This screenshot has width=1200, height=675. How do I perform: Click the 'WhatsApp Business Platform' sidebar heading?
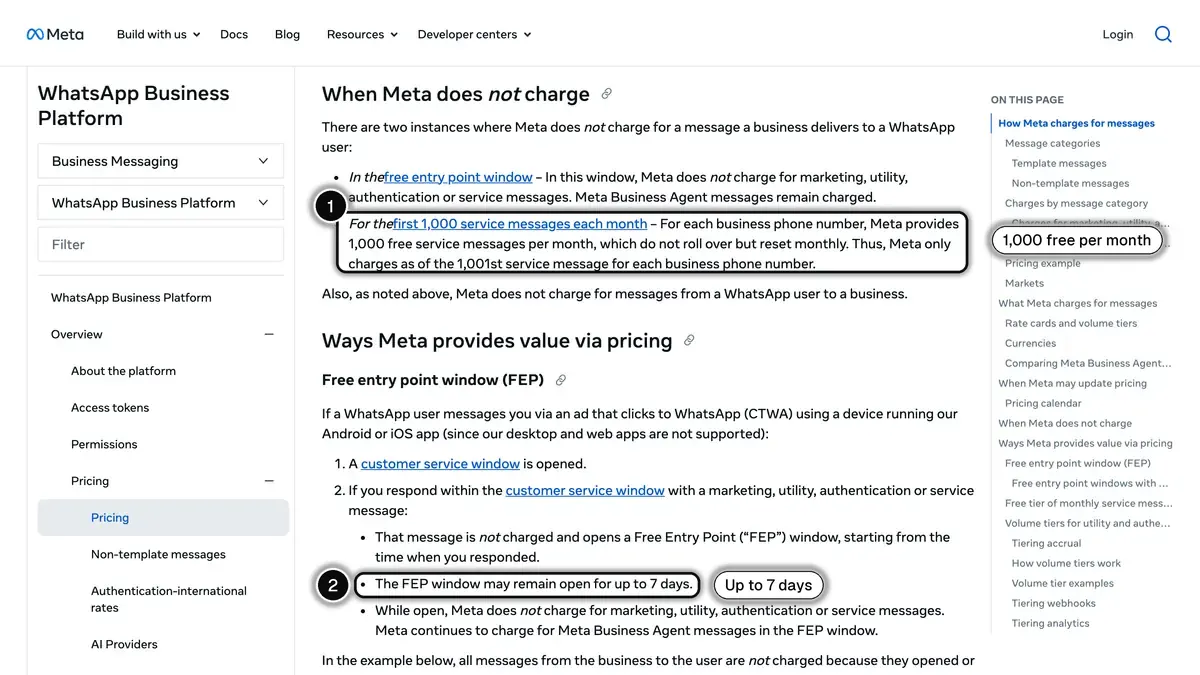click(x=133, y=105)
